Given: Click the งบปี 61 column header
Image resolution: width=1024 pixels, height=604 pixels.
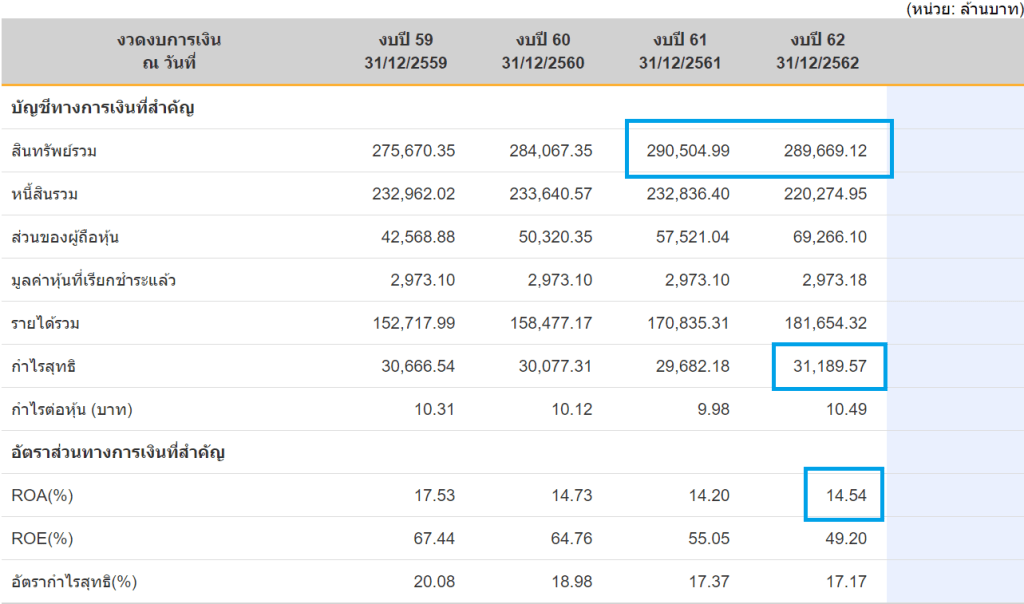Looking at the screenshot, I should point(680,51).
